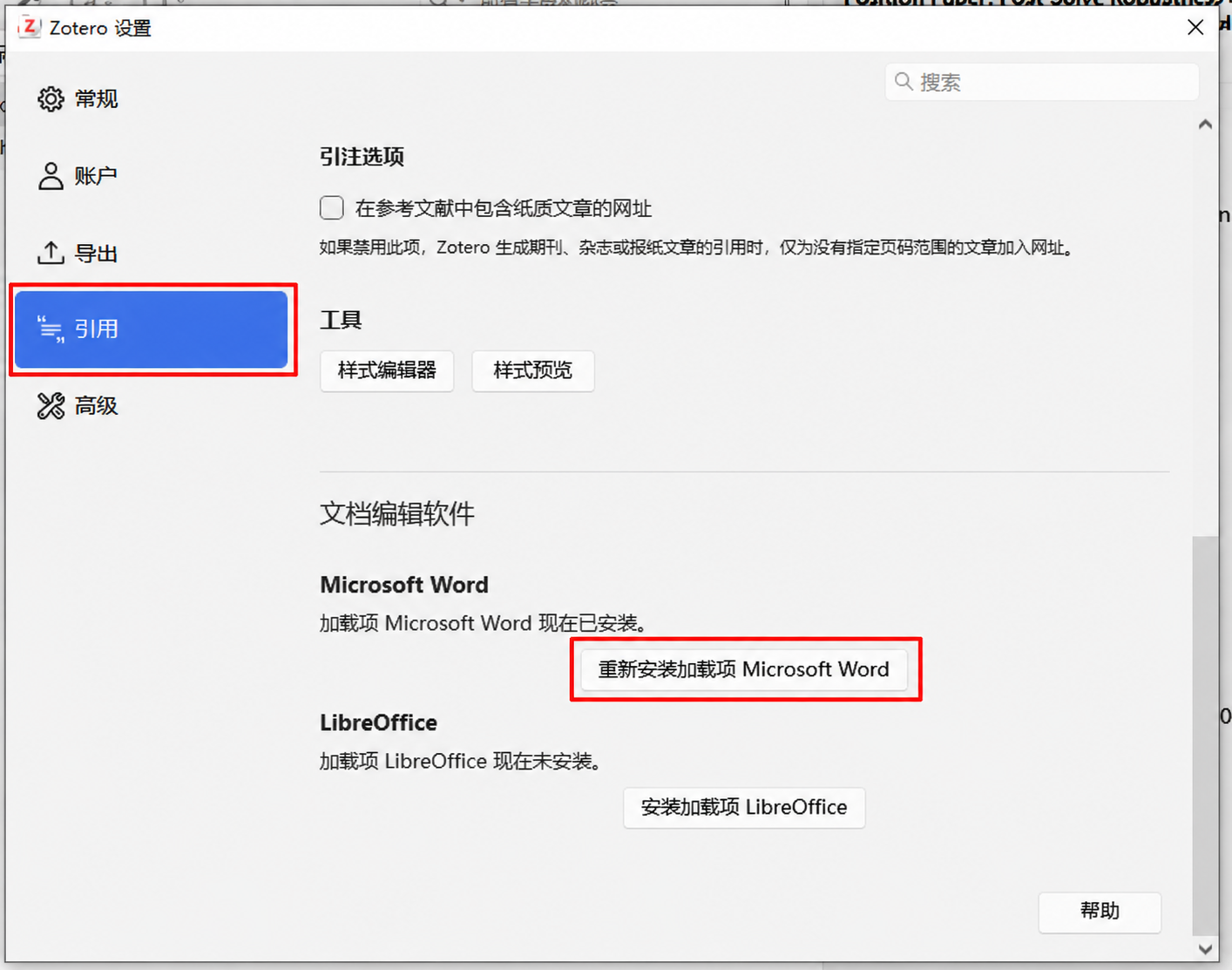Switch to the 账户 settings pane label

(x=96, y=176)
